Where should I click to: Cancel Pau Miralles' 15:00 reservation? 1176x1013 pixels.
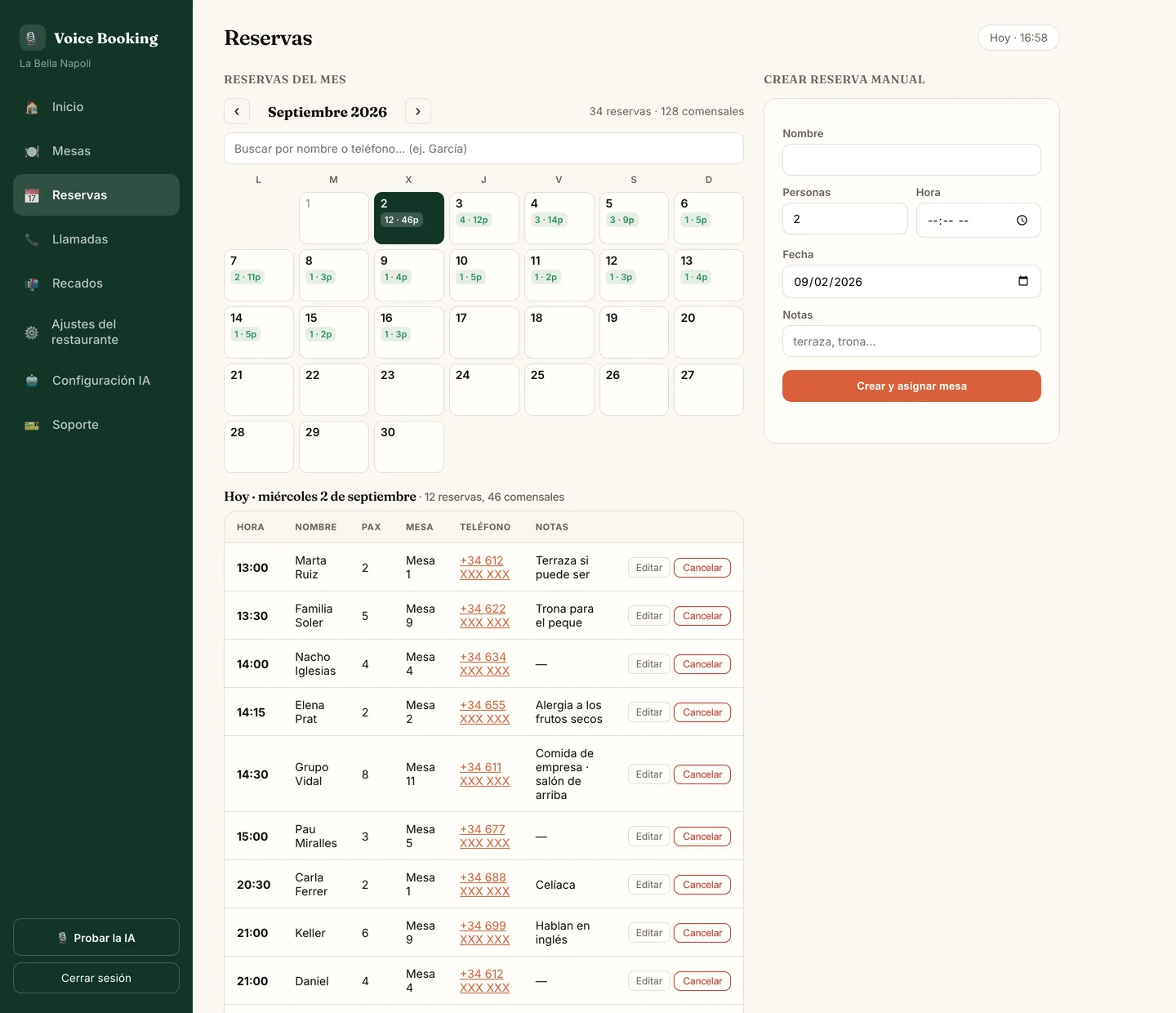(702, 837)
